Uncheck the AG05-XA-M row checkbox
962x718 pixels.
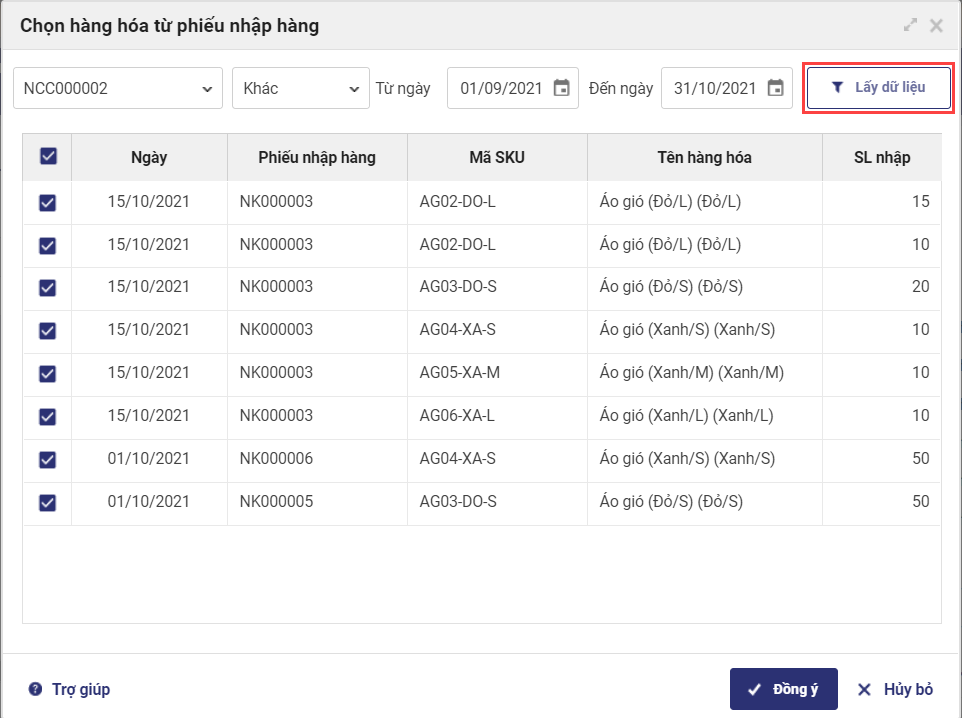pyautogui.click(x=47, y=373)
